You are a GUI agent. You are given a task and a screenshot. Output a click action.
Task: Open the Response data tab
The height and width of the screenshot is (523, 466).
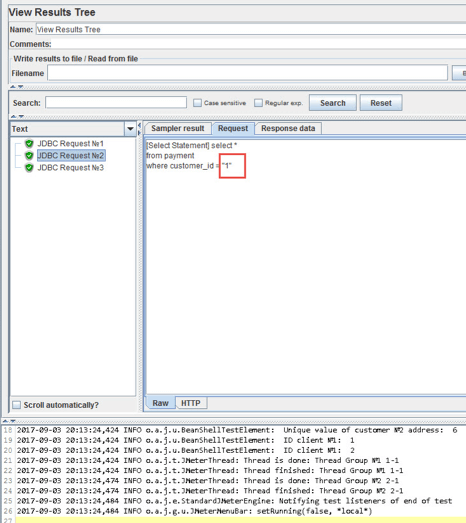[x=288, y=128]
